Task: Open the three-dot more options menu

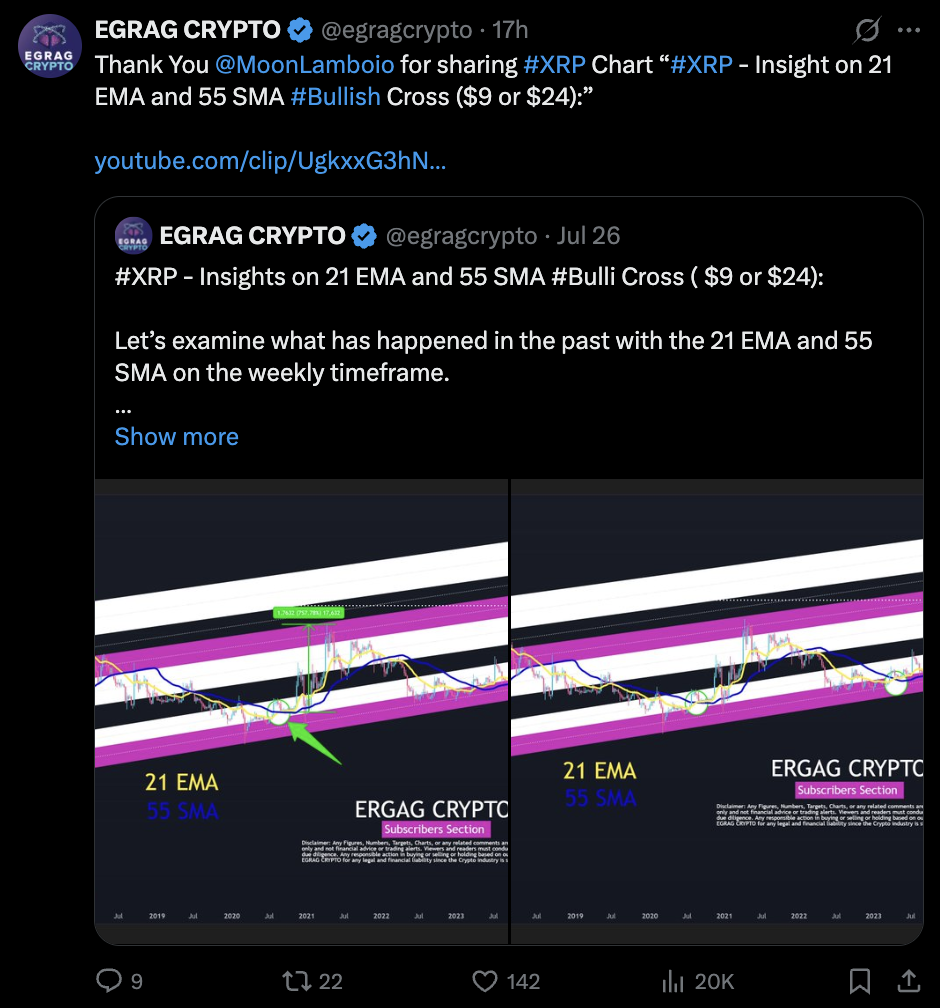Action: coord(908,30)
